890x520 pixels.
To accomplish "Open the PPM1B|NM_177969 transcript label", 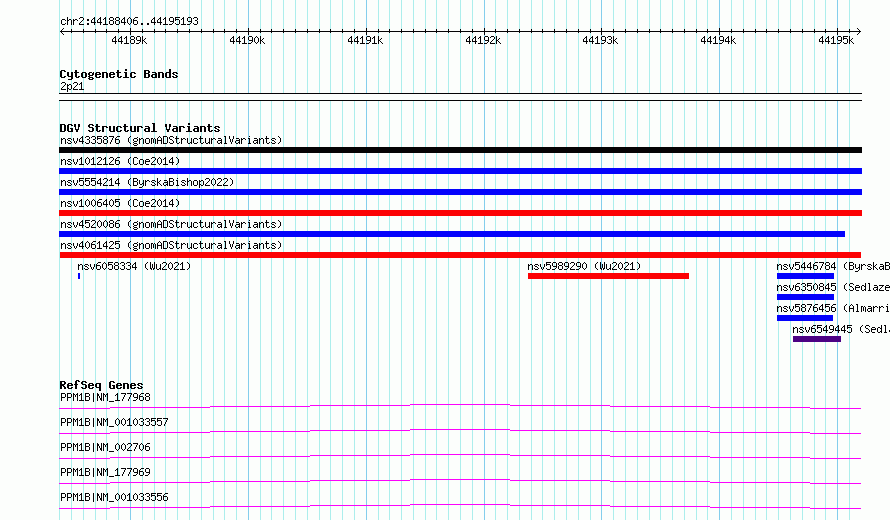I will click(105, 472).
